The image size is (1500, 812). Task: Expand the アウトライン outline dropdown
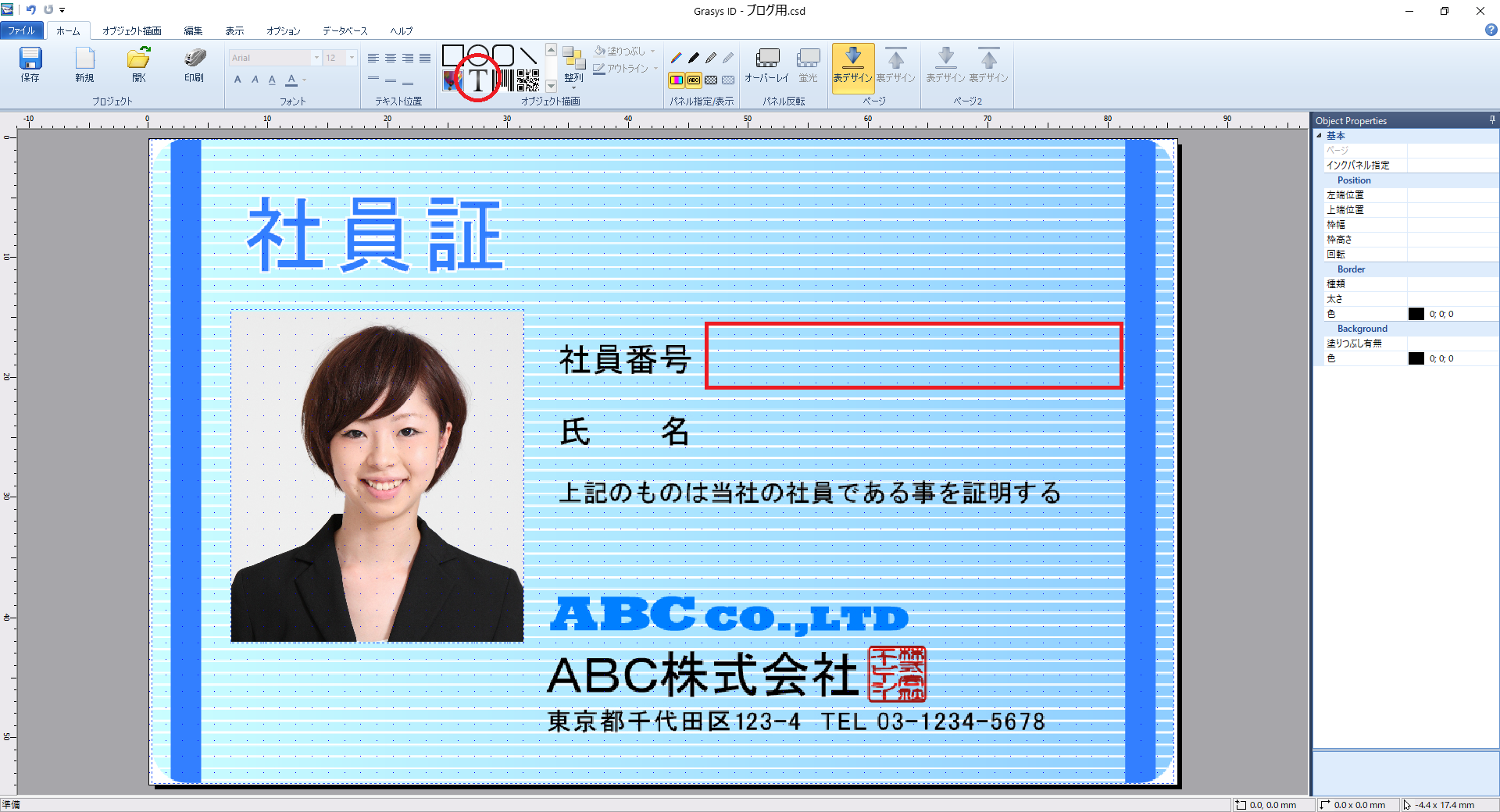[656, 69]
